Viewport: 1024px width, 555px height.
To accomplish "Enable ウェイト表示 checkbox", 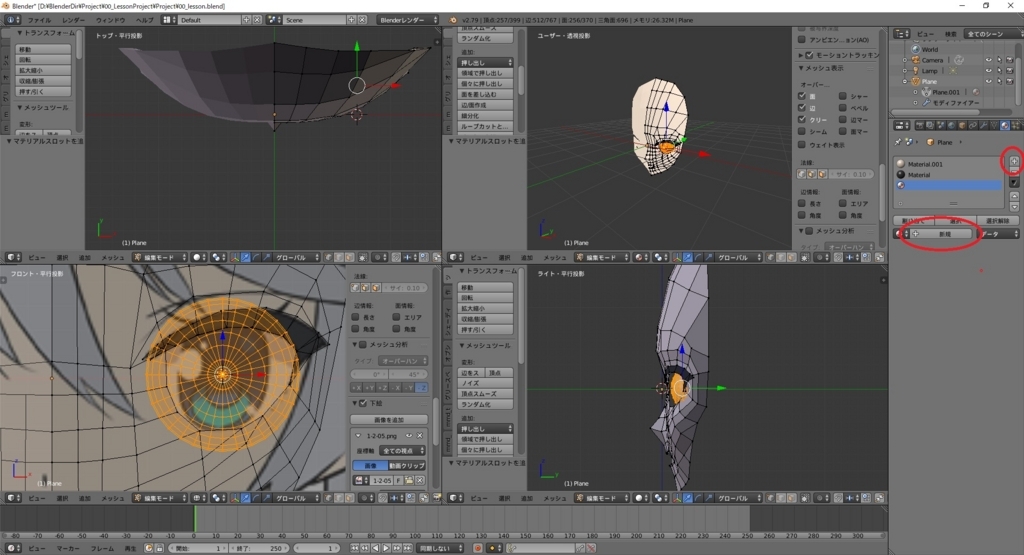I will (802, 144).
